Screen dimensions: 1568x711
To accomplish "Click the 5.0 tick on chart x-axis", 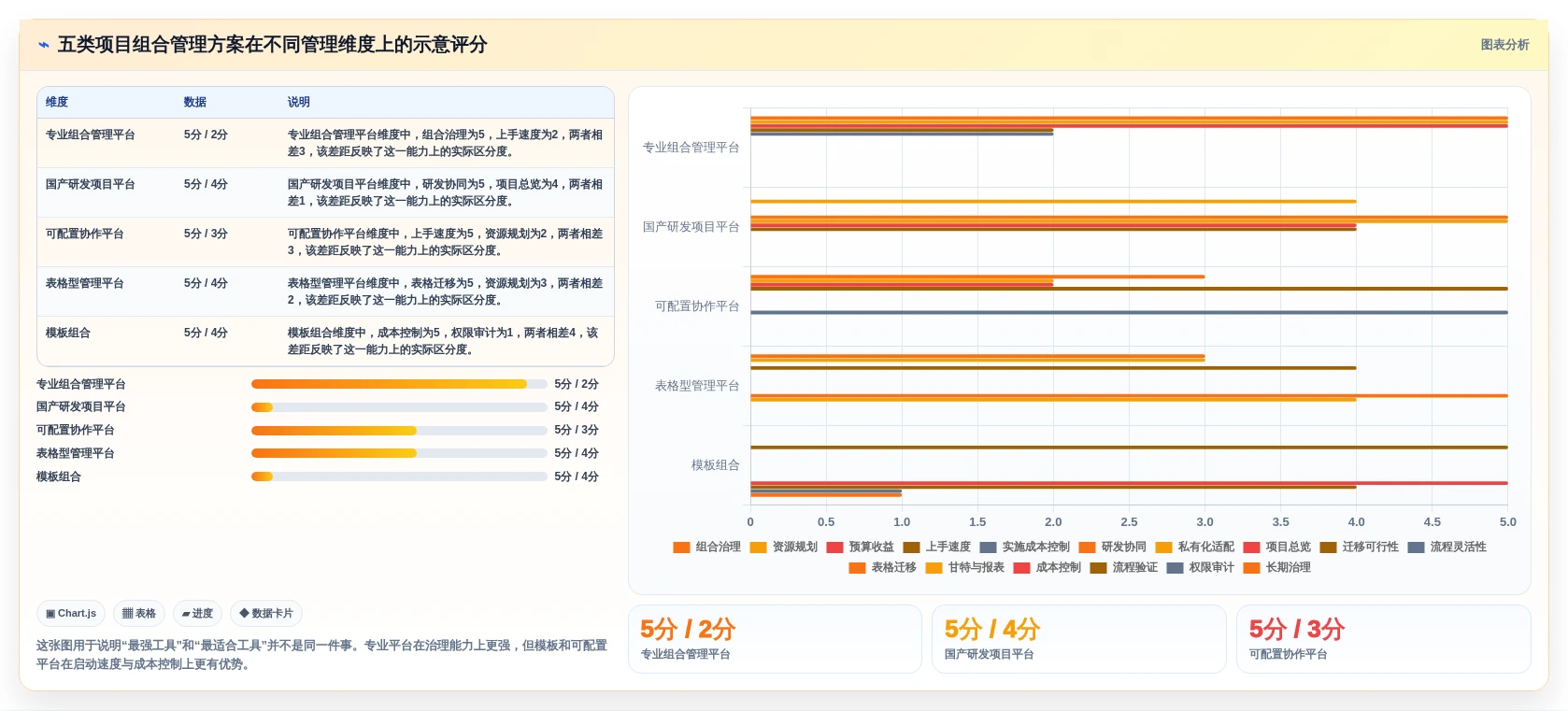I will coord(1508,522).
